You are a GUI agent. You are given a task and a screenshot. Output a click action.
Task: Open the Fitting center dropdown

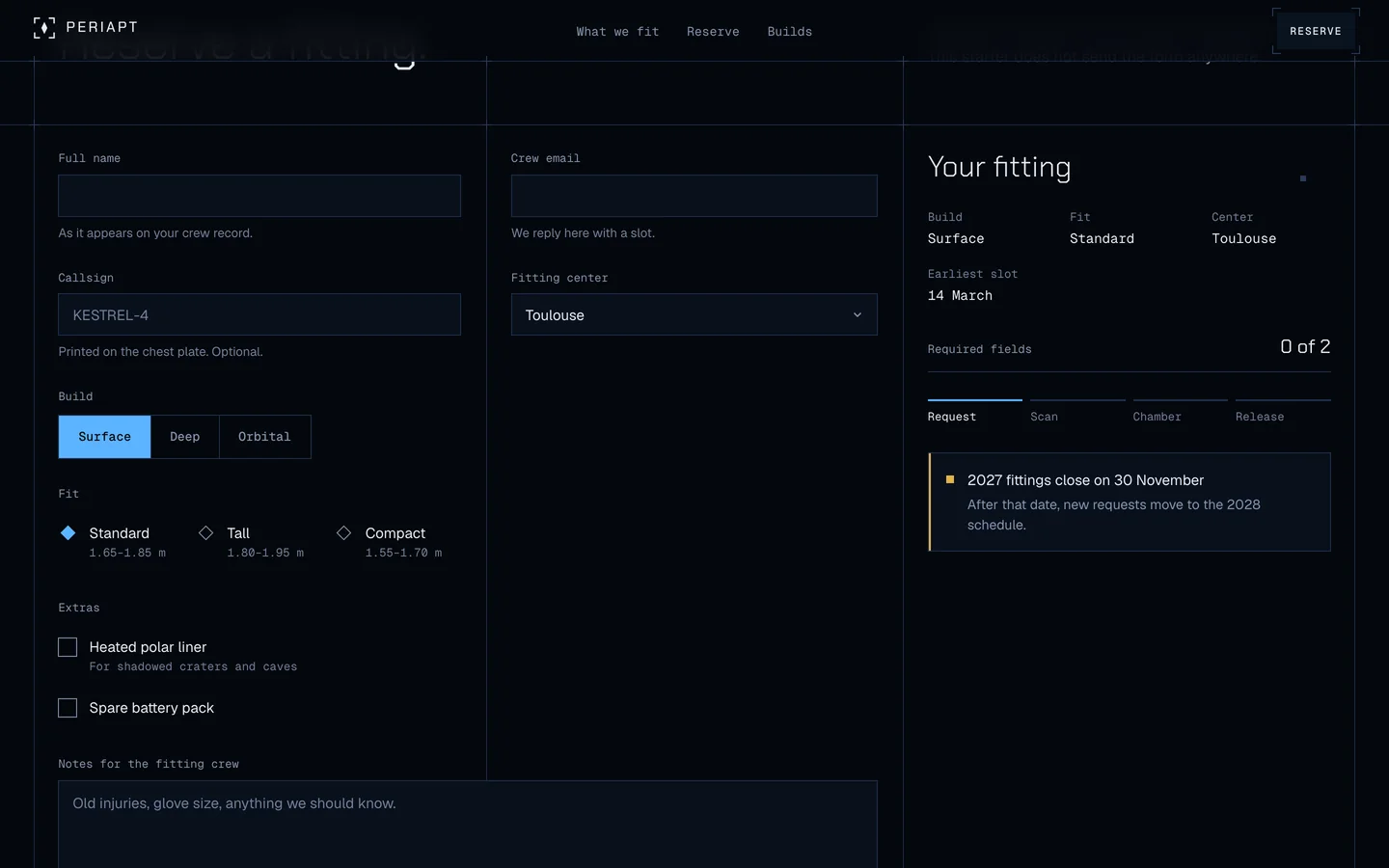point(694,314)
